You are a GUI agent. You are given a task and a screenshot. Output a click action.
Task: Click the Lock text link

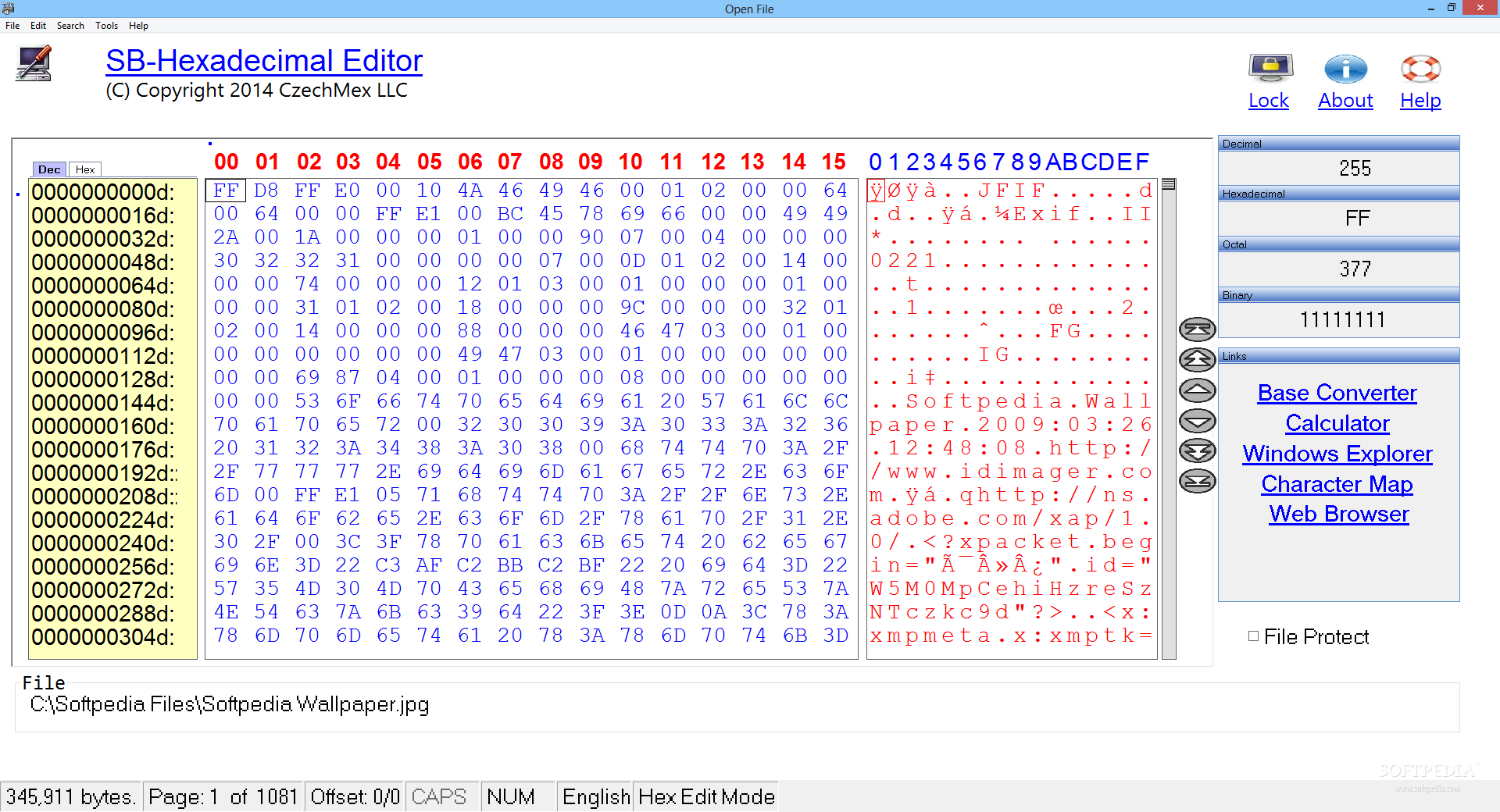pyautogui.click(x=1269, y=101)
